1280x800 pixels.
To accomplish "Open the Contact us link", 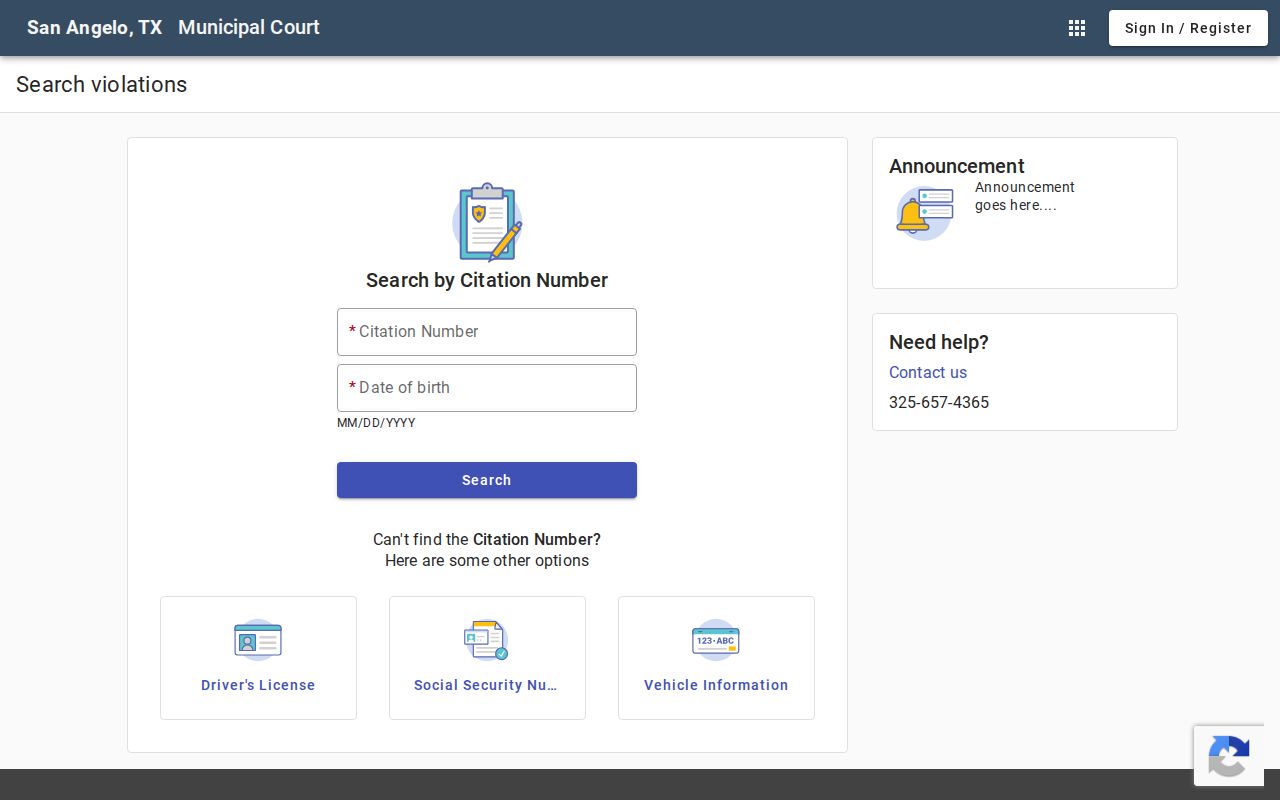I will tap(928, 372).
